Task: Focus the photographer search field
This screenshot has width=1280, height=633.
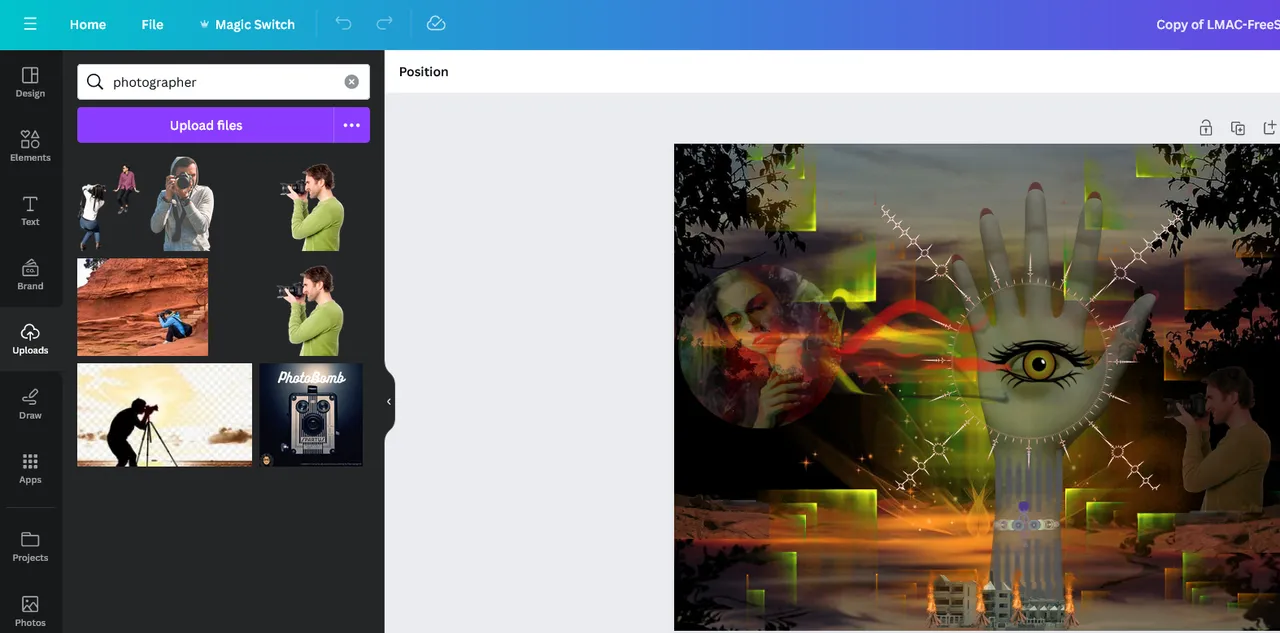Action: 224,82
